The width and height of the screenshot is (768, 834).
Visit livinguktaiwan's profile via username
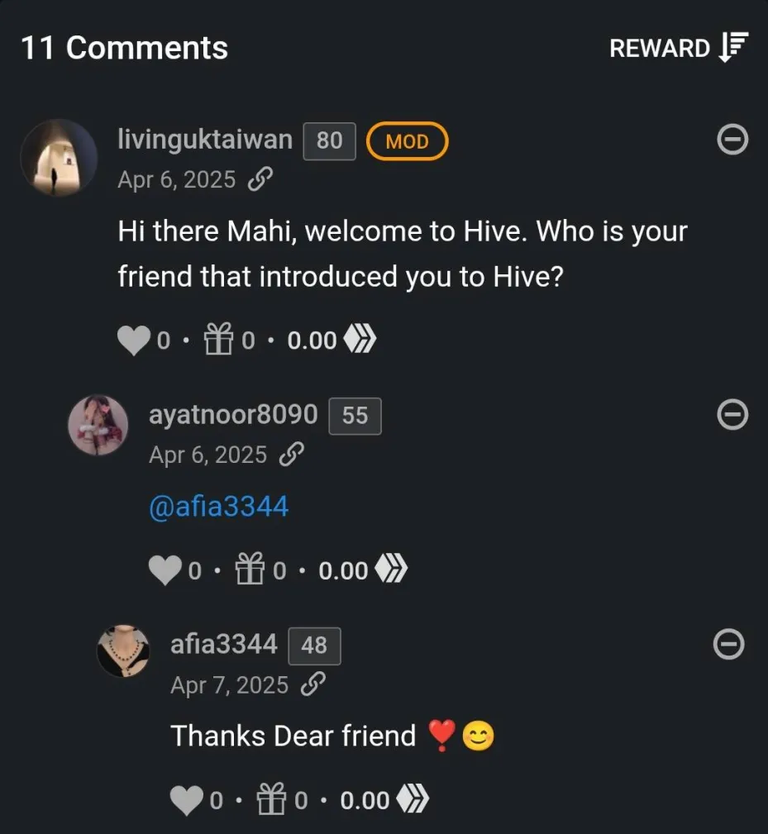tap(205, 140)
